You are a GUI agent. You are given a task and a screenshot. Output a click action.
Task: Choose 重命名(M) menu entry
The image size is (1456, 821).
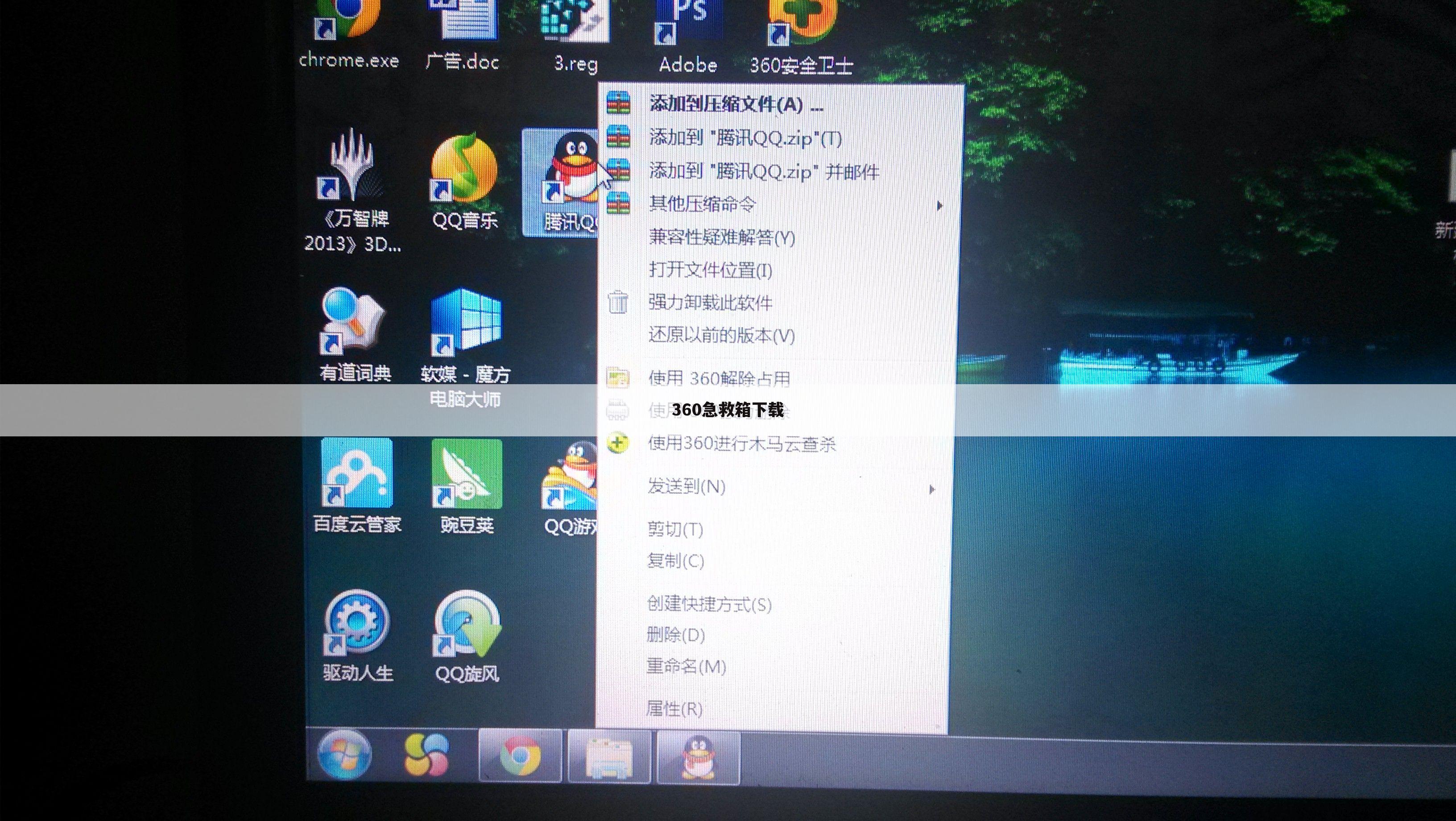click(773, 666)
